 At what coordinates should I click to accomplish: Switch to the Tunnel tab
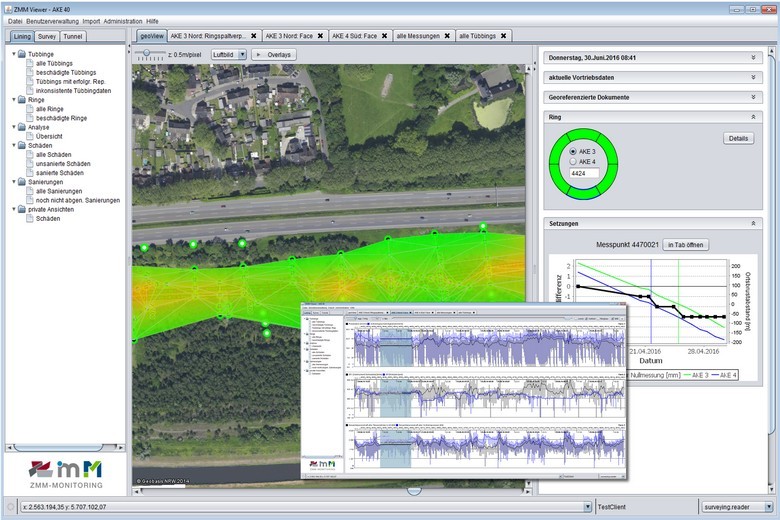click(73, 36)
